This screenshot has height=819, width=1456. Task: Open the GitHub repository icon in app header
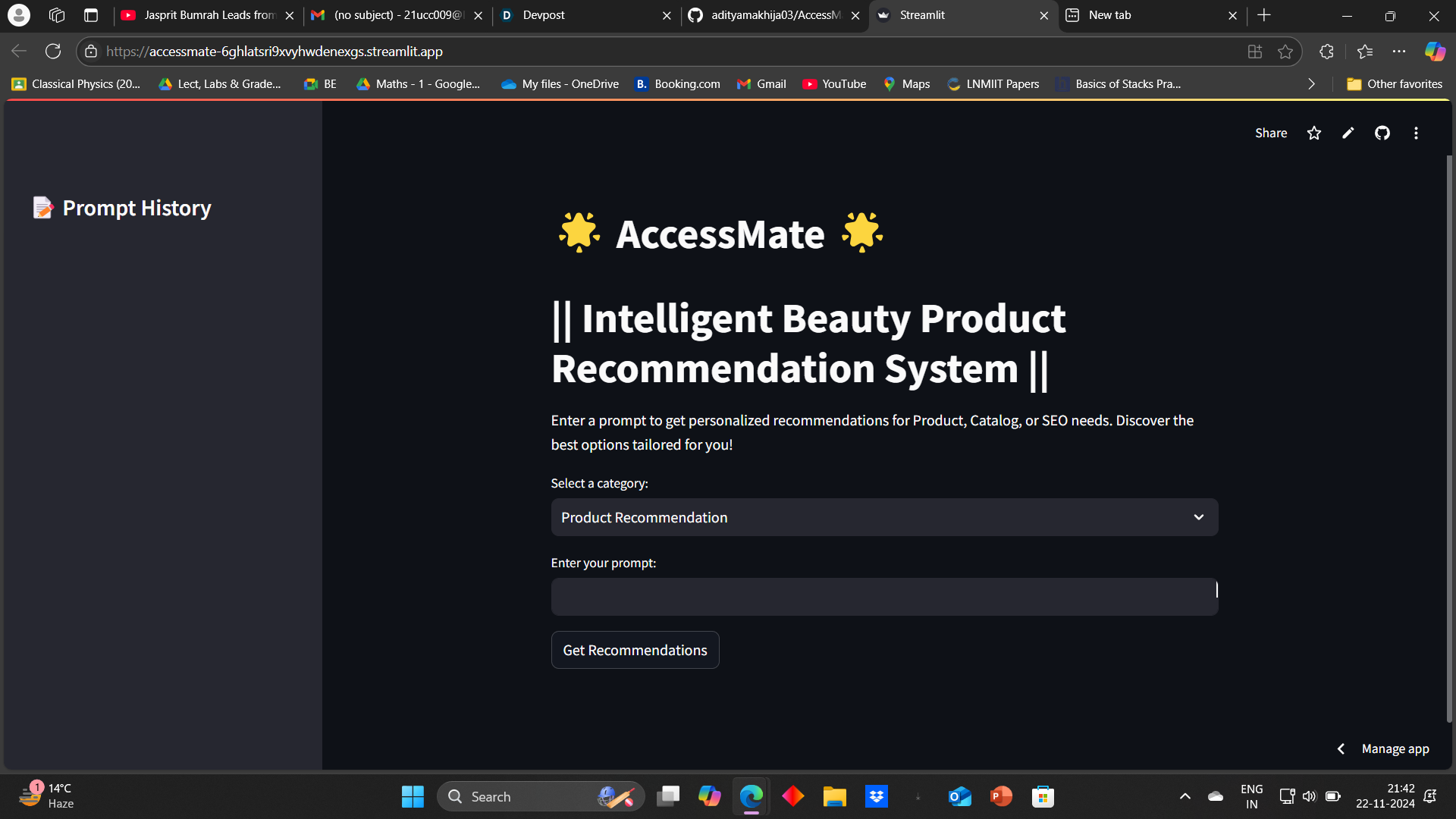click(x=1382, y=133)
